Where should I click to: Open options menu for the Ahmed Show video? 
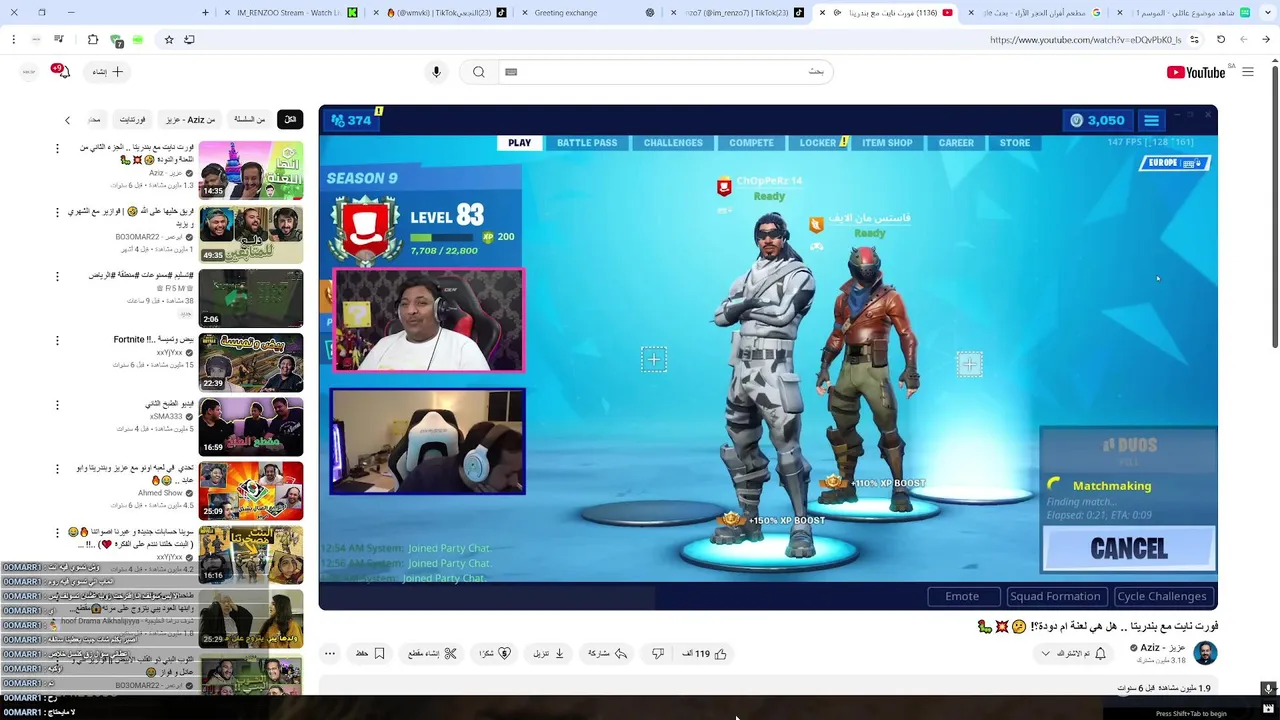[57, 468]
